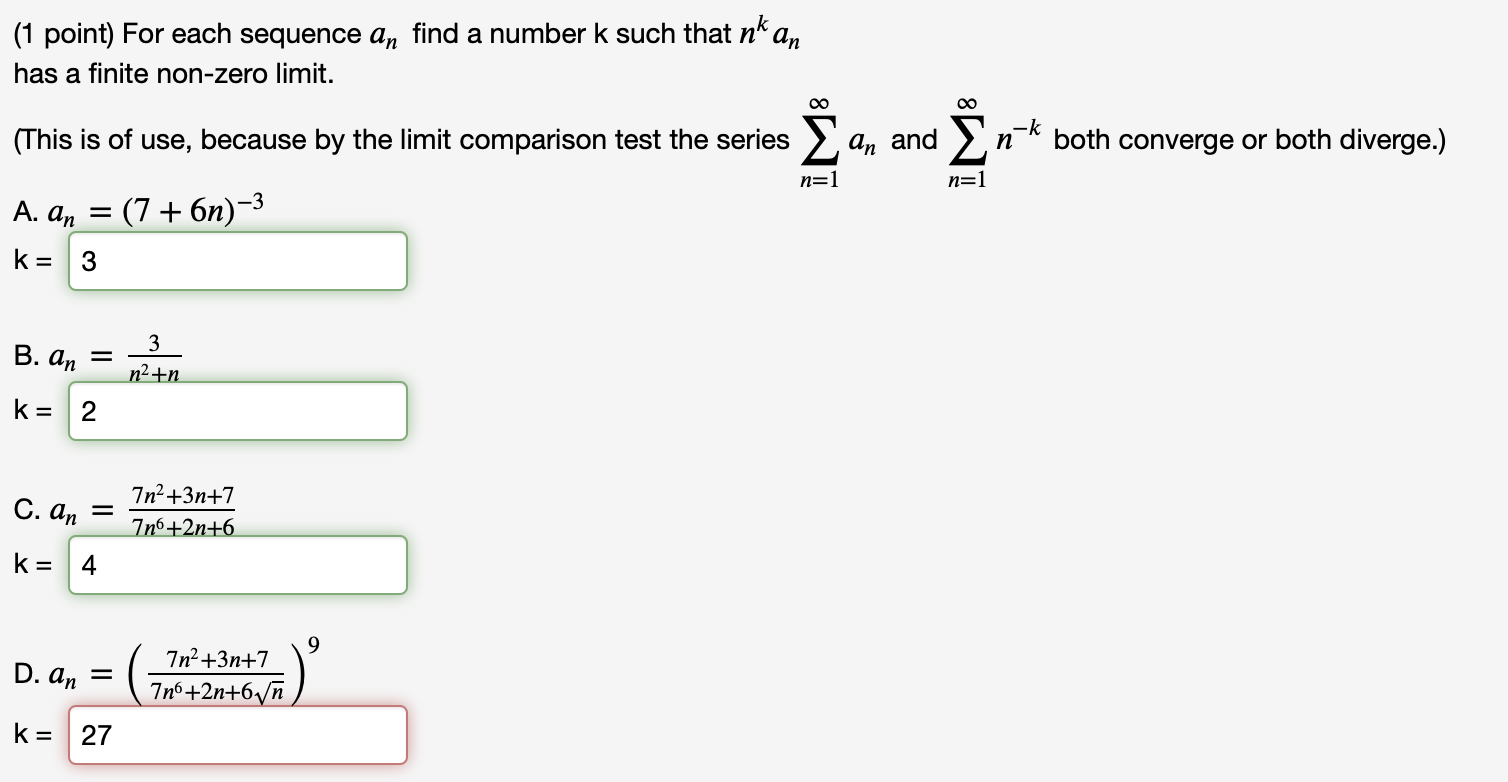The image size is (1508, 782).
Task: Click the summation symbol for n^-k series
Action: [967, 139]
